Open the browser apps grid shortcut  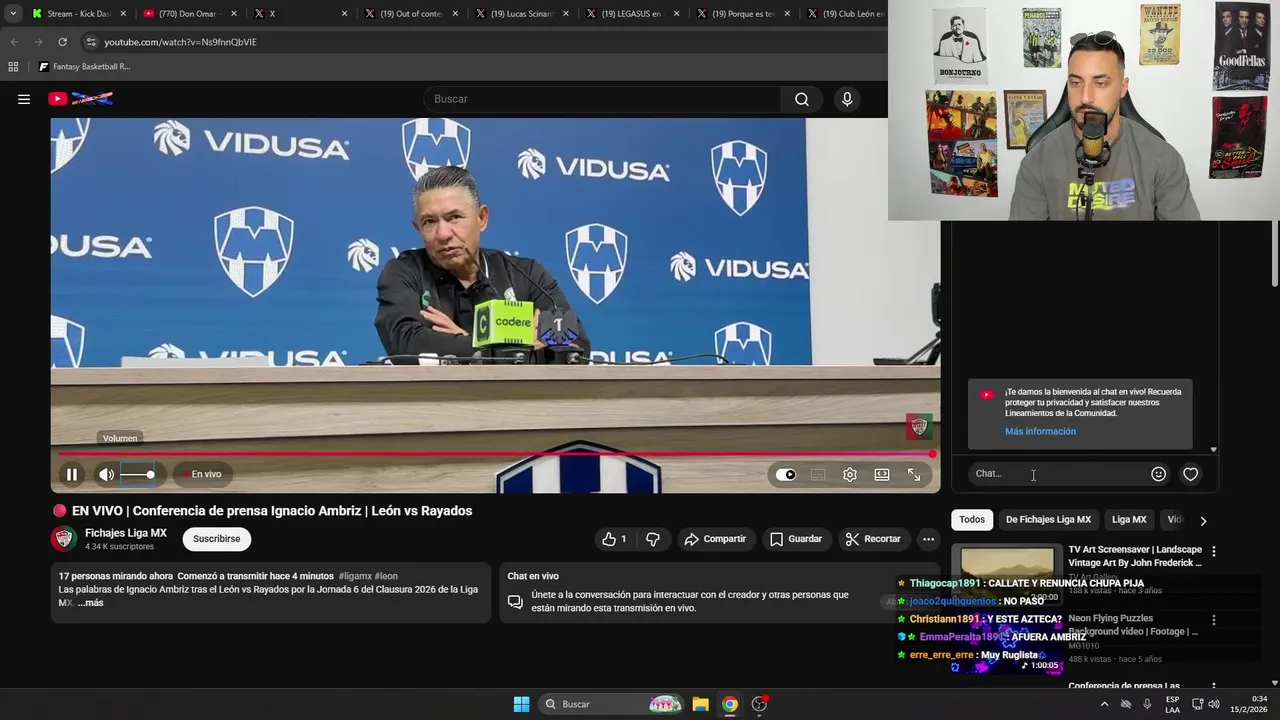click(x=13, y=67)
